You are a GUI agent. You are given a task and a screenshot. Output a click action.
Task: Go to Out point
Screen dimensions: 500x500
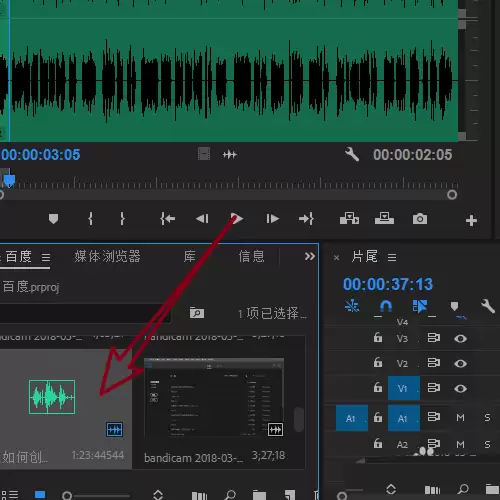(306, 219)
